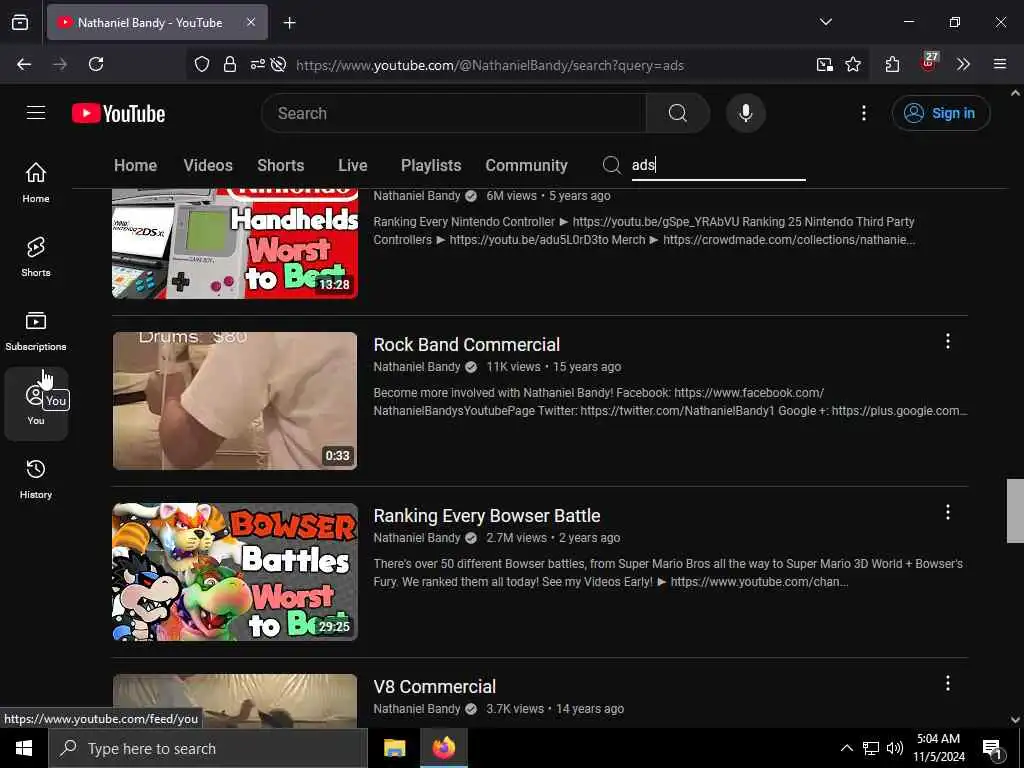
Task: Open Shorts in sidebar
Action: 36,257
